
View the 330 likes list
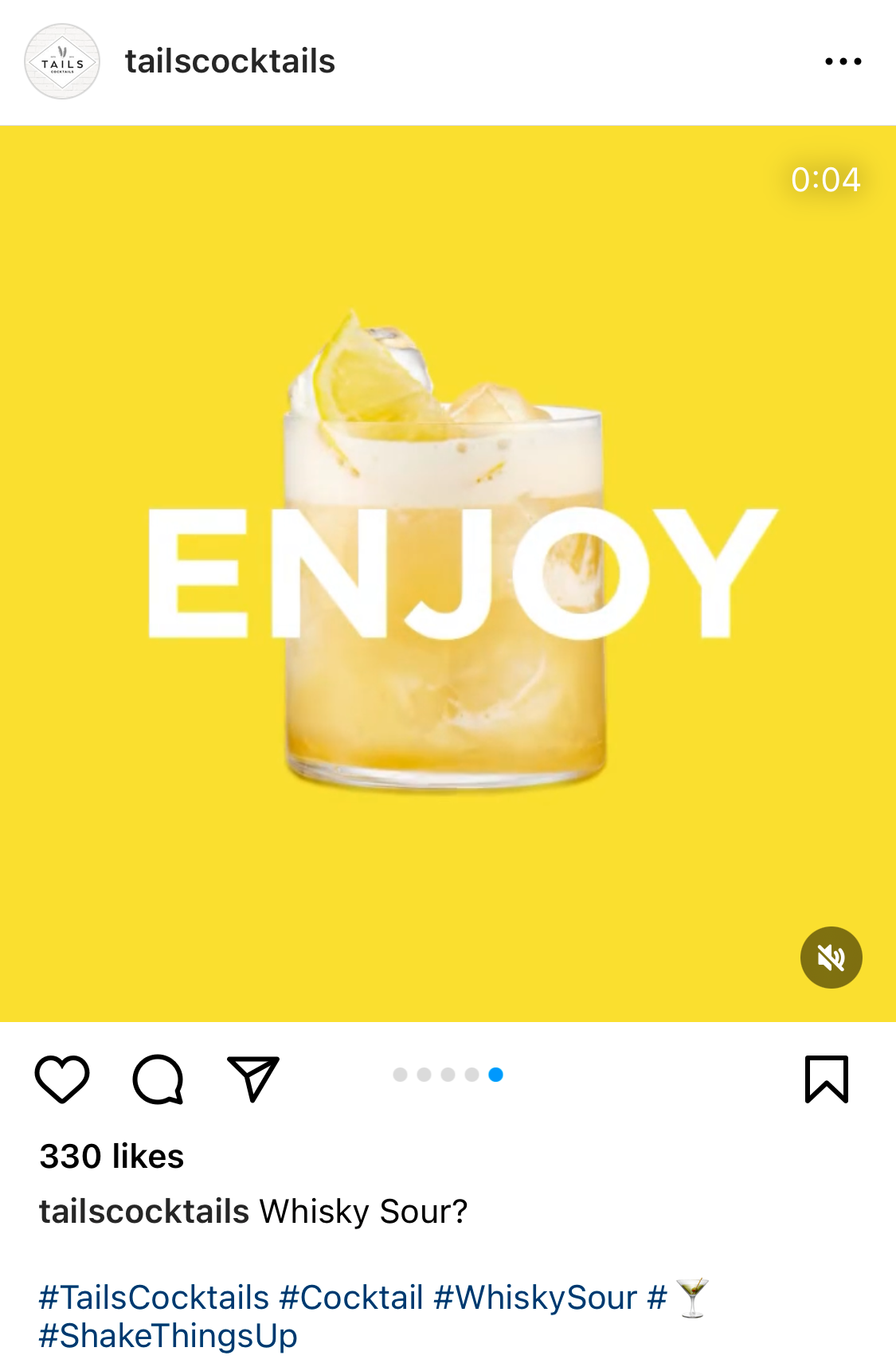click(x=112, y=1156)
